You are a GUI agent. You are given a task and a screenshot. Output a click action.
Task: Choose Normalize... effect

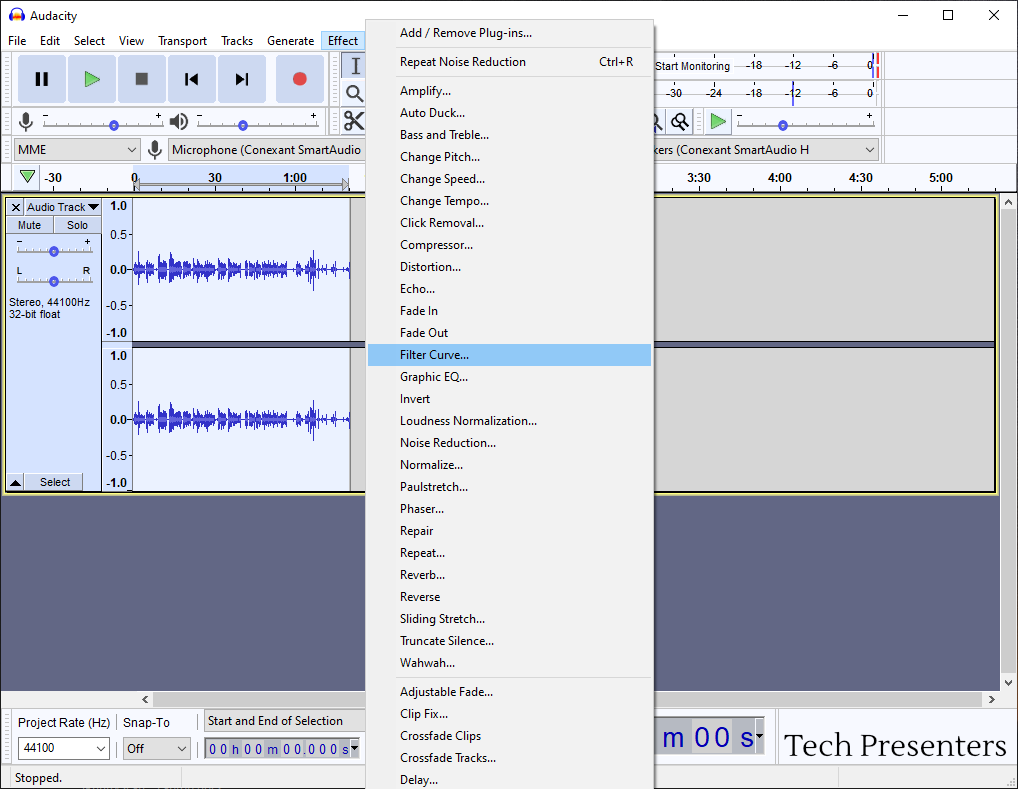(x=509, y=465)
